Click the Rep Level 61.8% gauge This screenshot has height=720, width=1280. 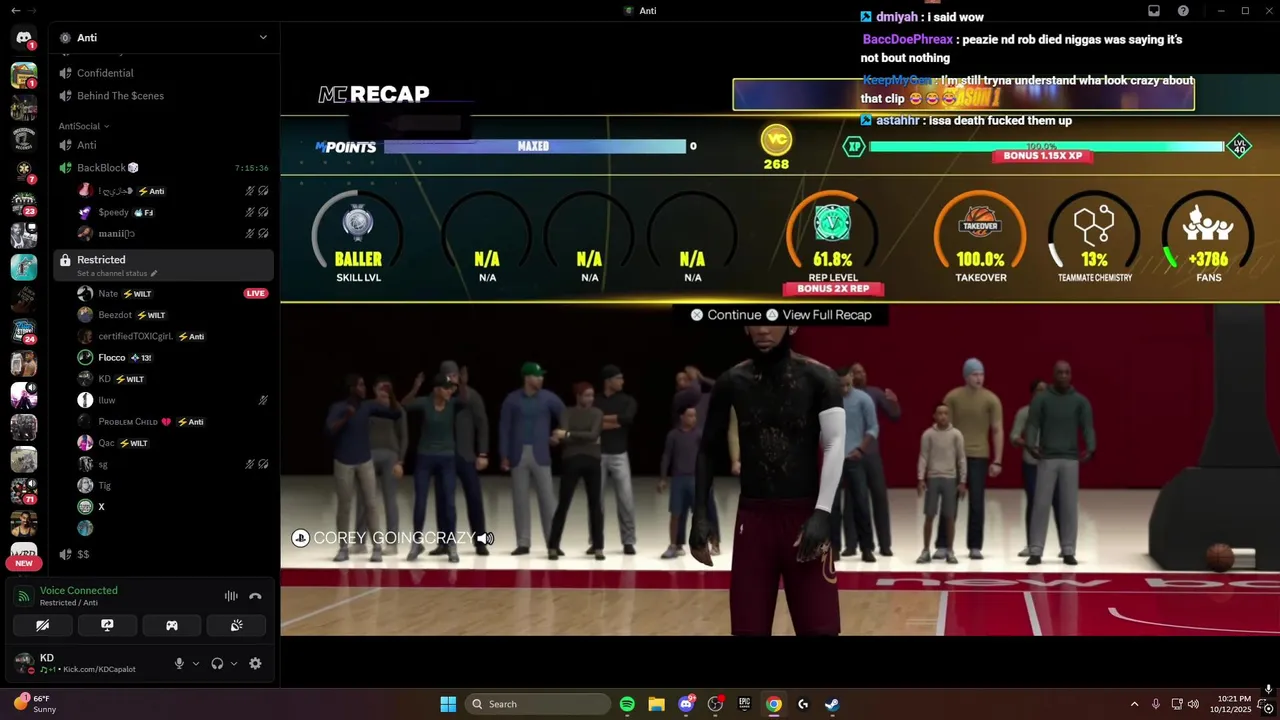pos(832,237)
